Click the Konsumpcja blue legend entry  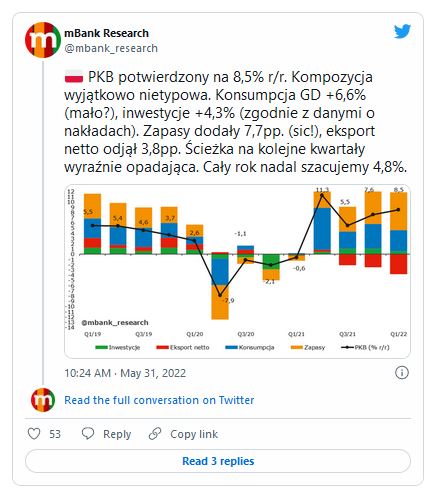click(x=250, y=347)
